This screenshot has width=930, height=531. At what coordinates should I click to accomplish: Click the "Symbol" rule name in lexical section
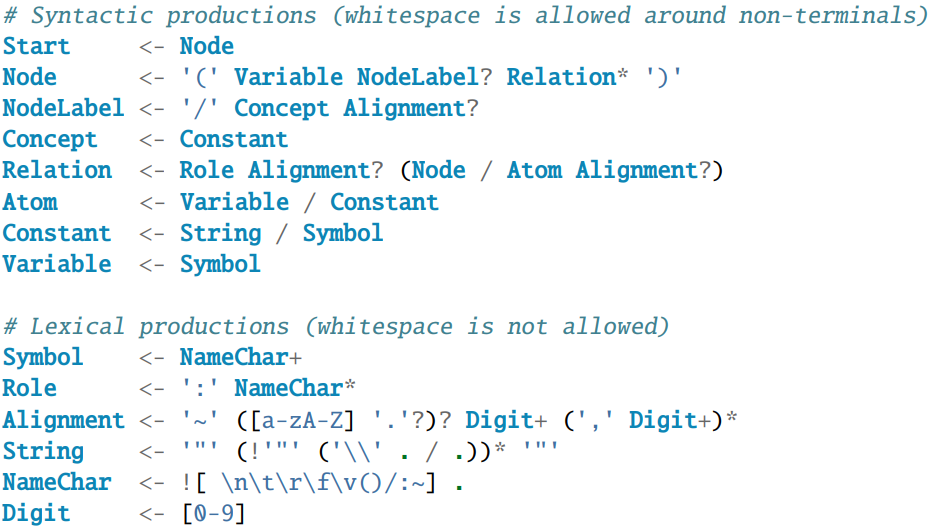[43, 357]
